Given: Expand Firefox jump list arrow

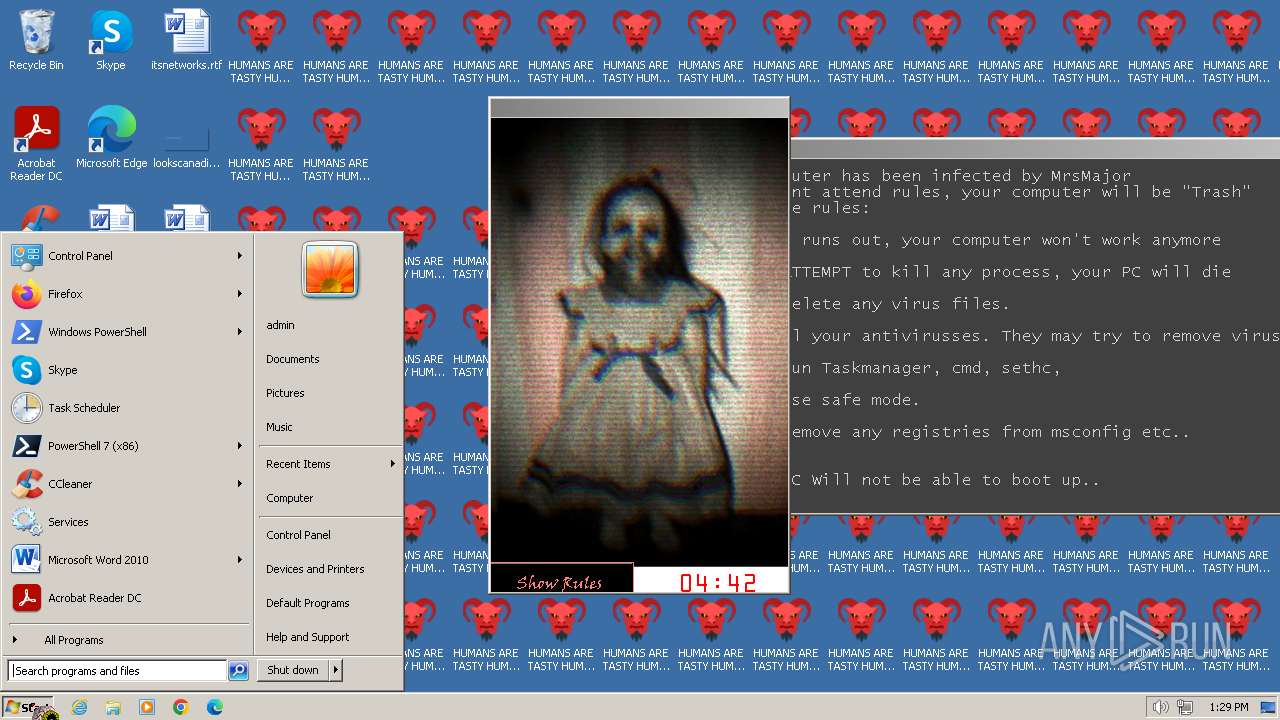Looking at the screenshot, I should pos(240,294).
